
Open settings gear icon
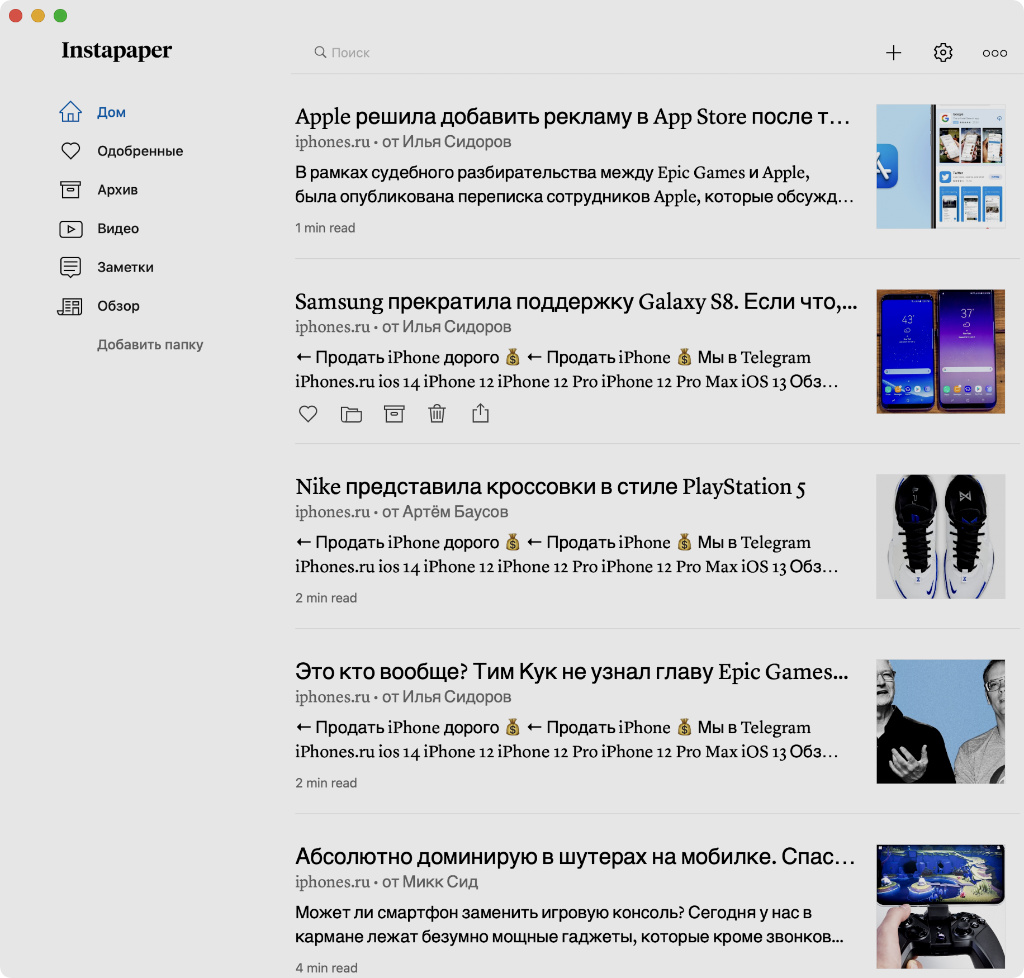click(x=943, y=53)
